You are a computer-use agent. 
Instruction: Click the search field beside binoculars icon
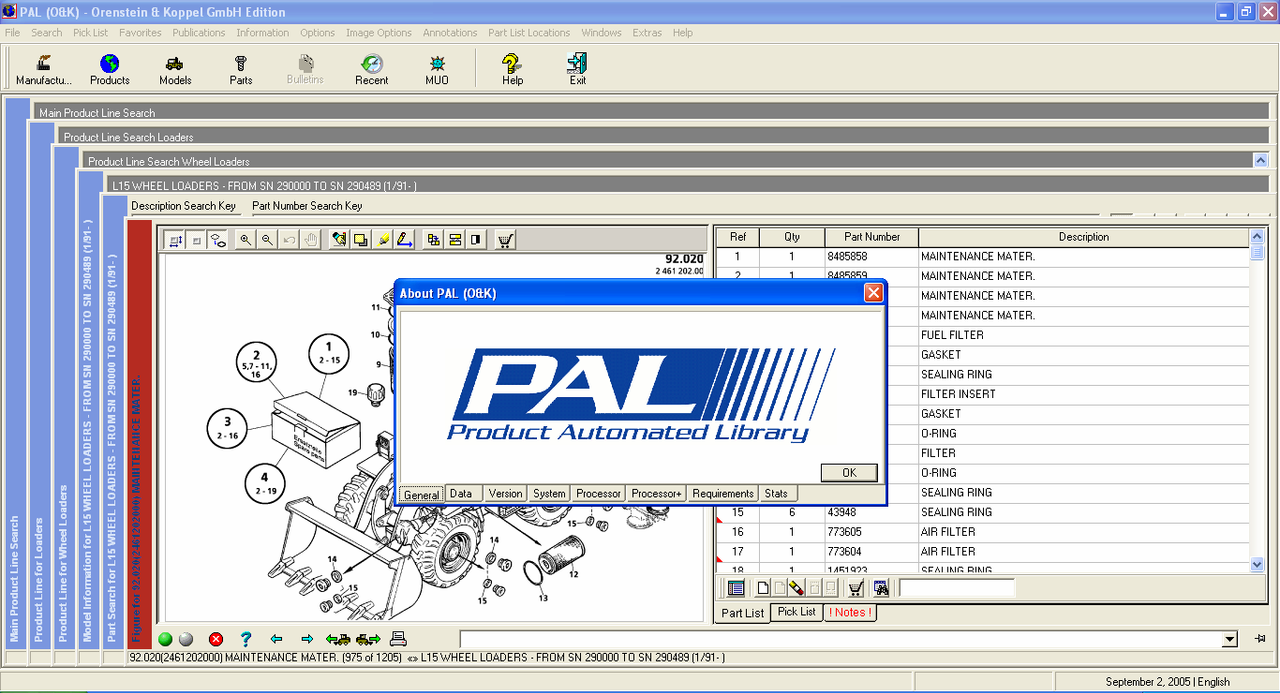click(x=956, y=588)
